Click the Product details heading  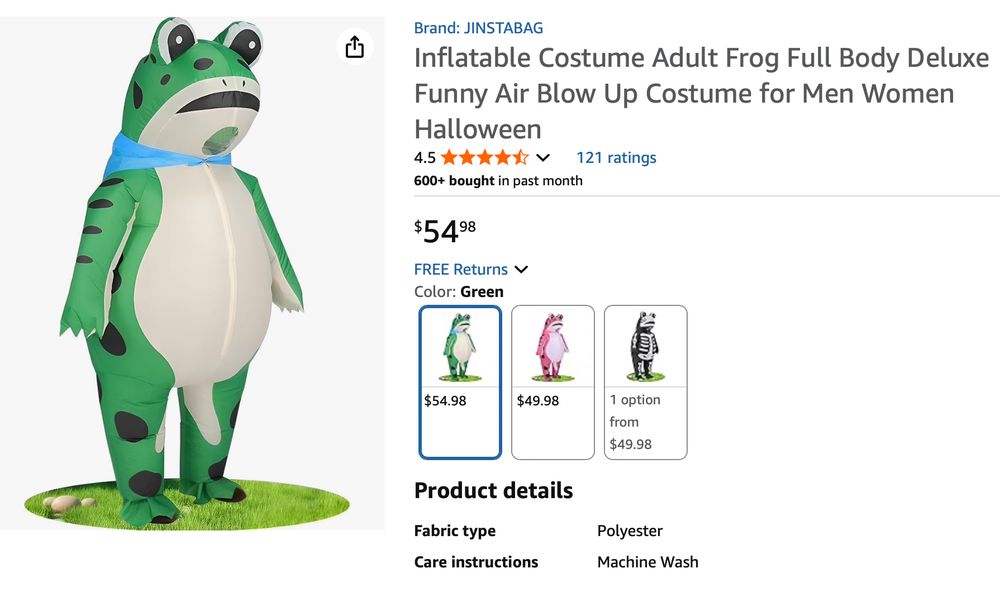pos(493,490)
